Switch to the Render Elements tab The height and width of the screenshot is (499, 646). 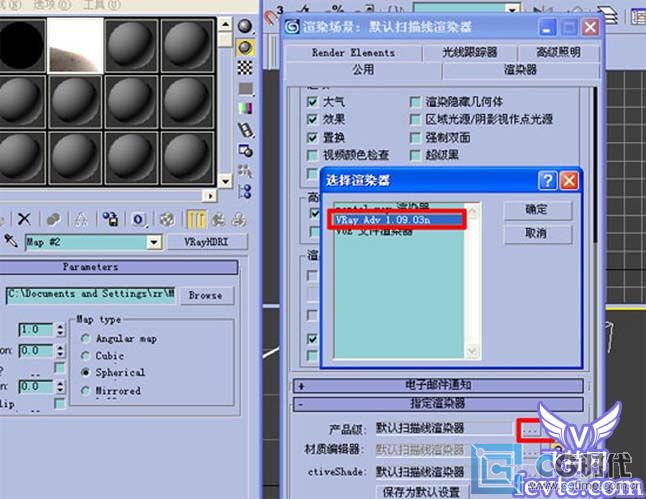[353, 53]
